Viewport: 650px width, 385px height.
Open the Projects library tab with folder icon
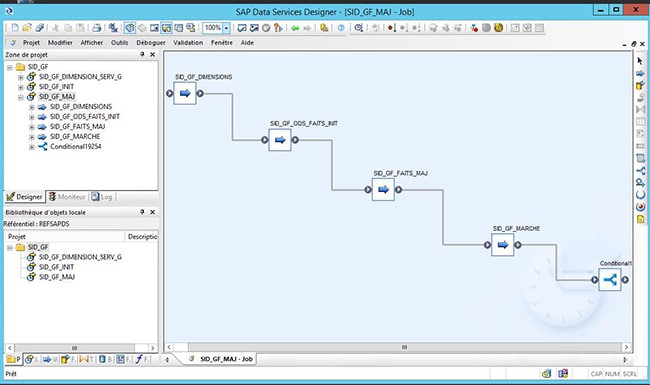[x=13, y=359]
